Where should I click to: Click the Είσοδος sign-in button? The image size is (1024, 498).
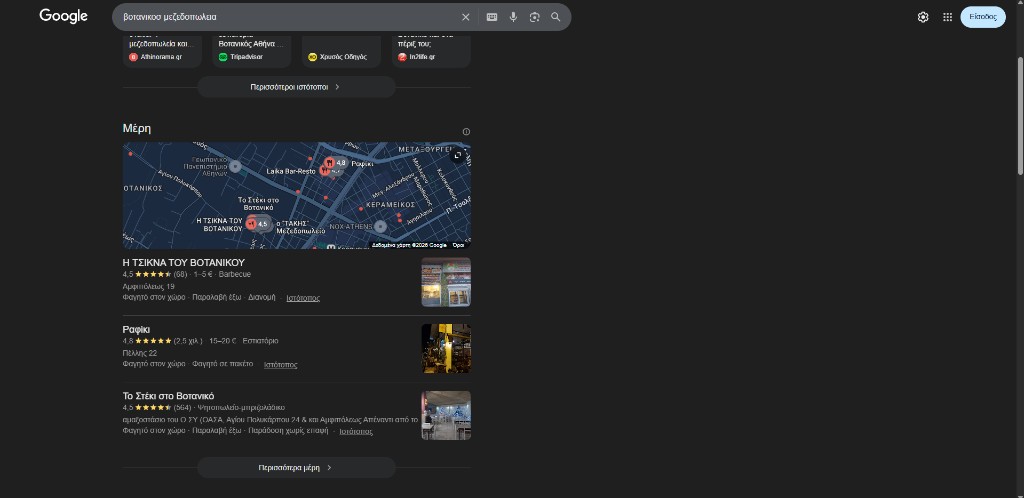click(983, 17)
